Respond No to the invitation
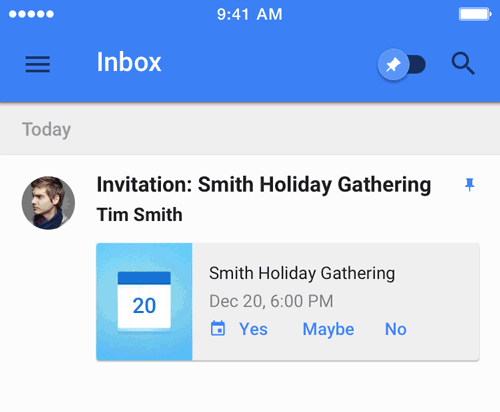500x412 pixels. point(396,329)
